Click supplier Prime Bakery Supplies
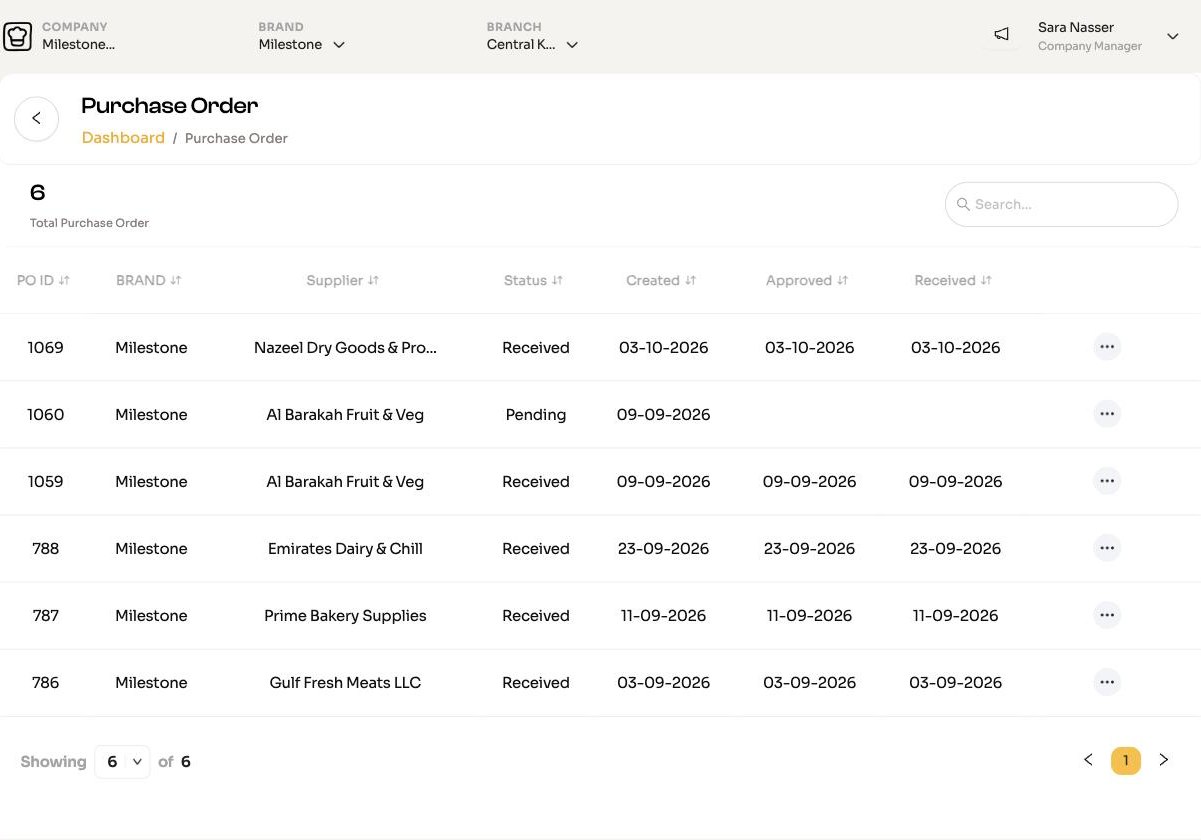This screenshot has width=1201, height=840. [345, 616]
